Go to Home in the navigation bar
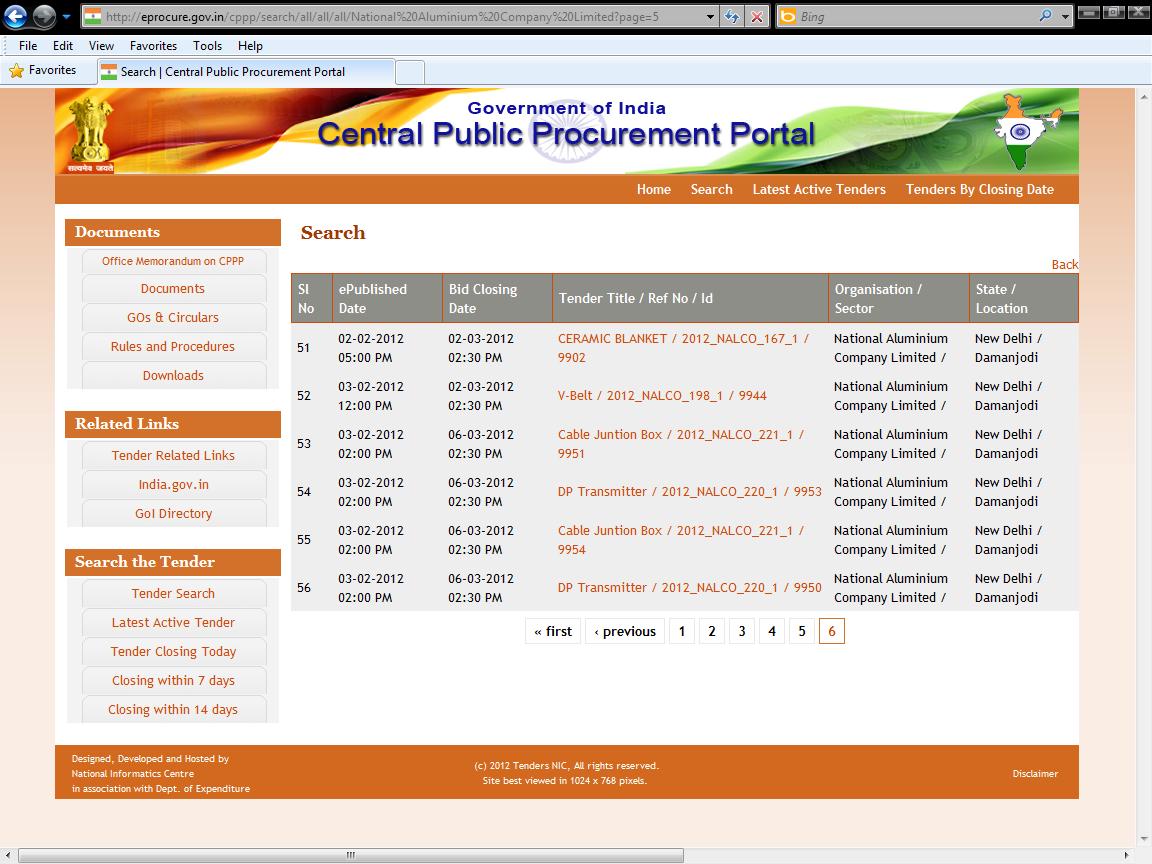 point(654,189)
